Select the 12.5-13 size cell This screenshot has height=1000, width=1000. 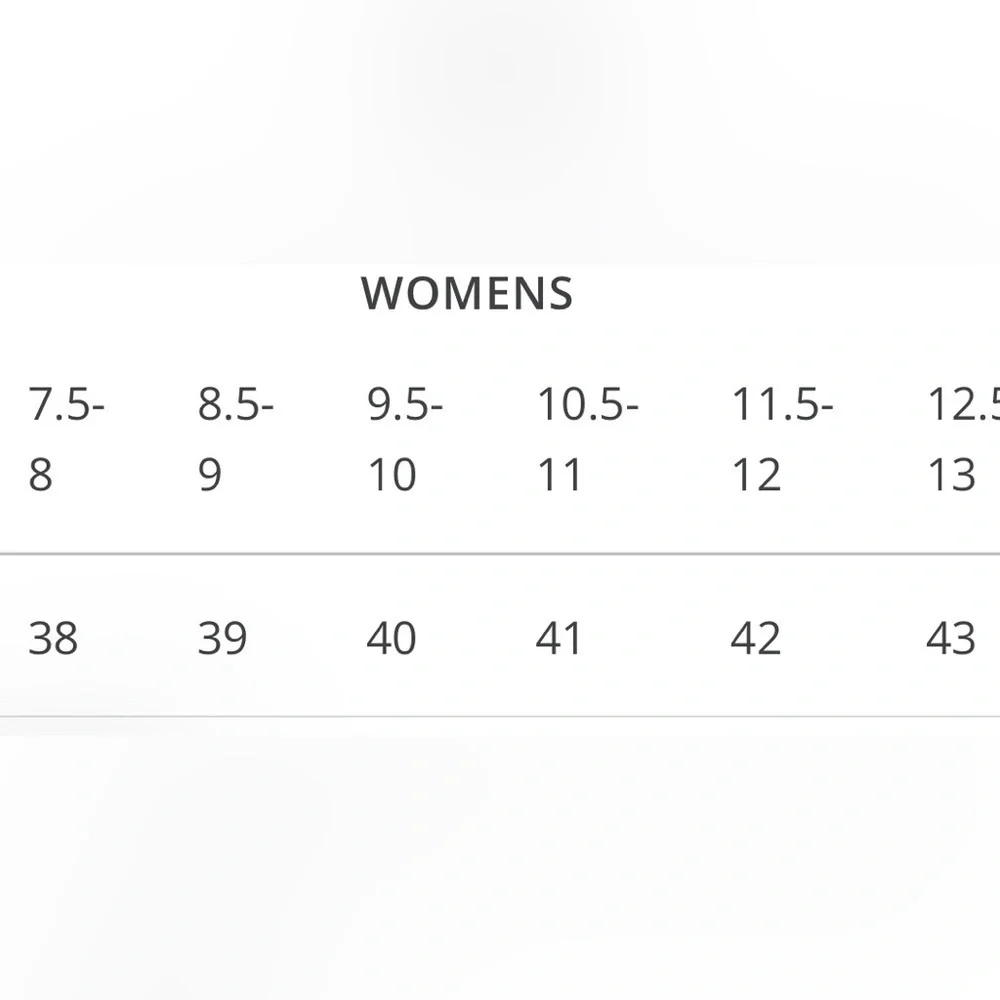pyautogui.click(x=963, y=439)
